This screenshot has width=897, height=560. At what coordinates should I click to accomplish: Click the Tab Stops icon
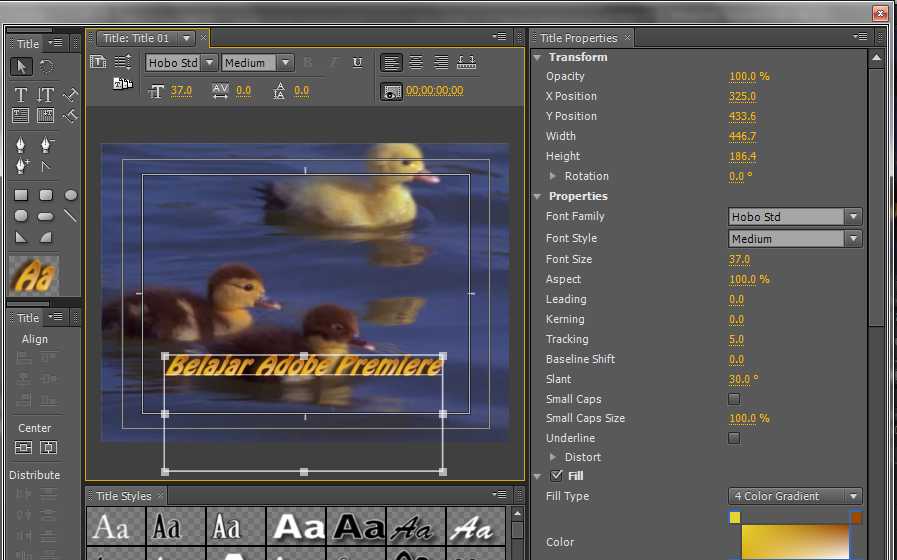tap(466, 62)
